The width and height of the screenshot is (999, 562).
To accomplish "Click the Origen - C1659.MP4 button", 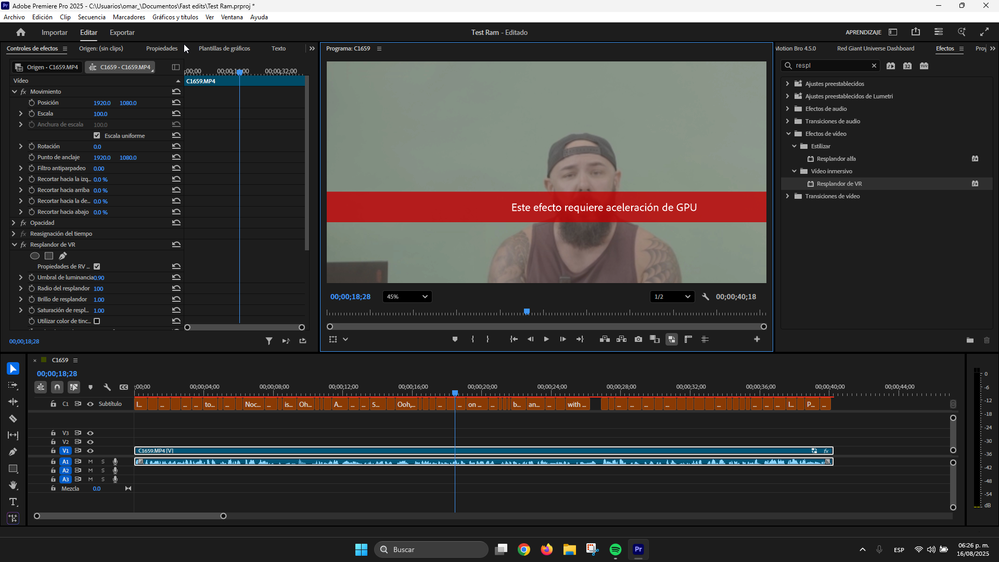I will click(x=47, y=67).
